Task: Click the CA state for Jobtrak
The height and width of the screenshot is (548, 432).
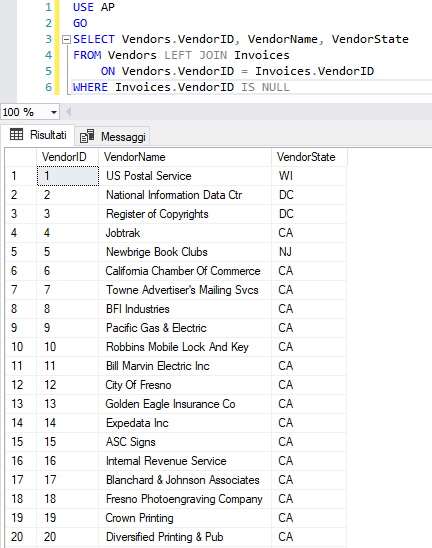Action: tap(309, 233)
